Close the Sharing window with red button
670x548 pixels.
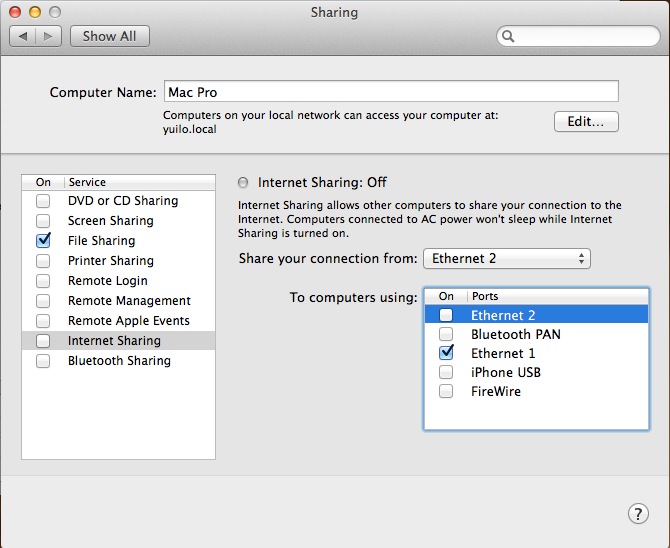(x=15, y=12)
